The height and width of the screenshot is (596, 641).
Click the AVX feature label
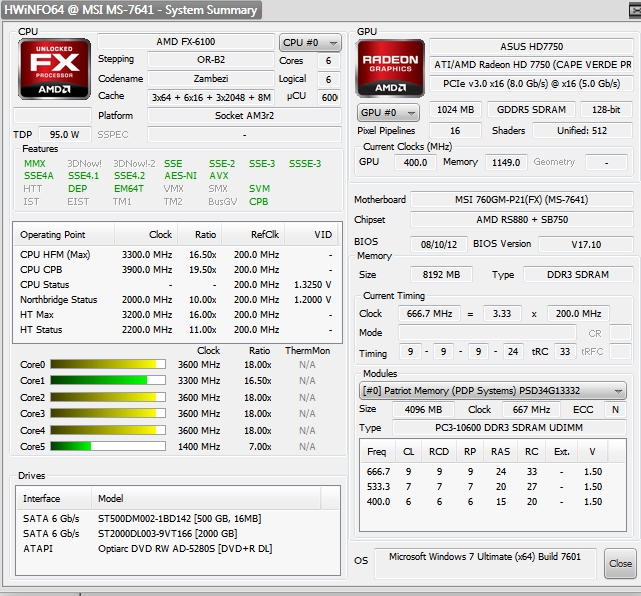click(219, 176)
